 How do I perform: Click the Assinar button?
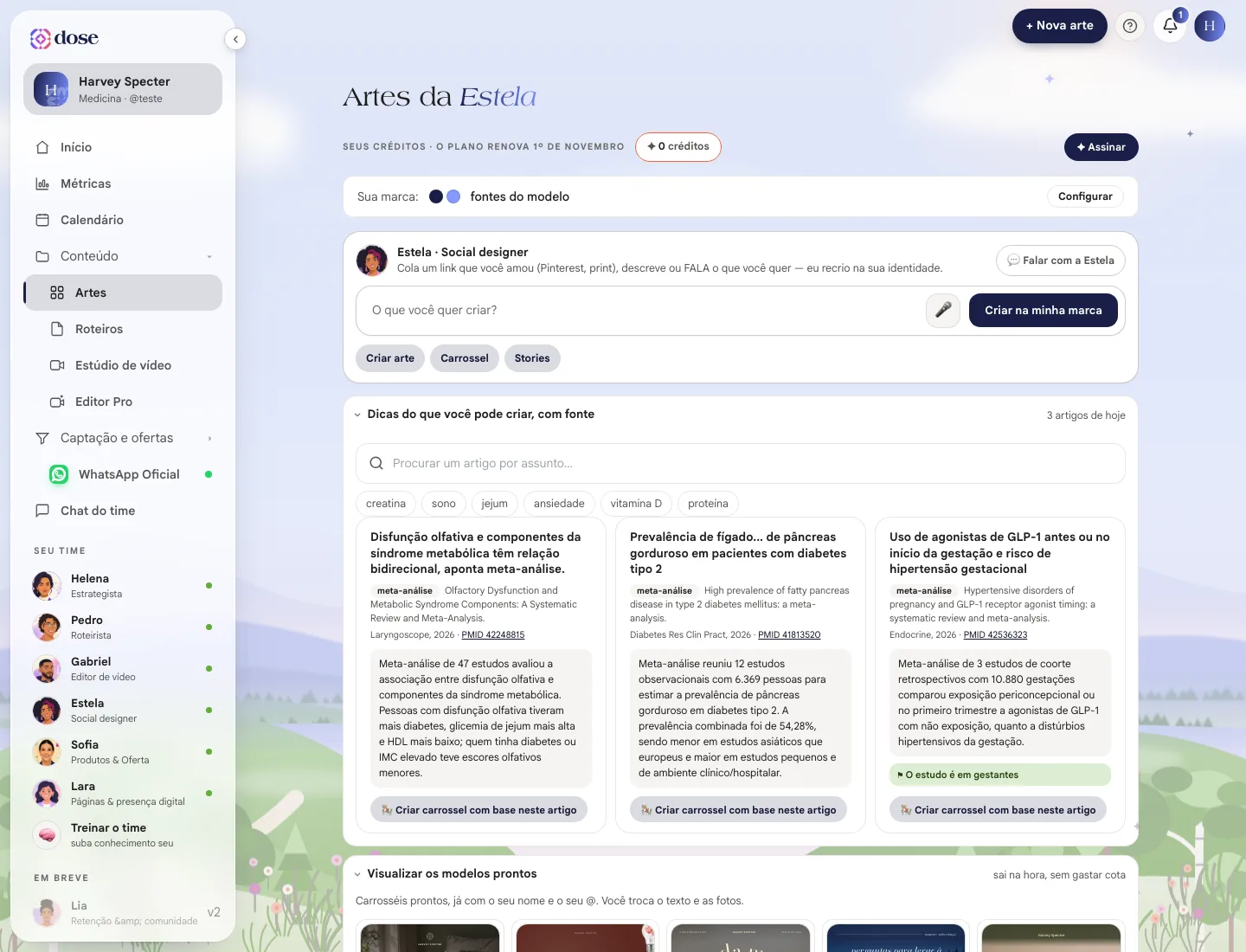[x=1101, y=147]
